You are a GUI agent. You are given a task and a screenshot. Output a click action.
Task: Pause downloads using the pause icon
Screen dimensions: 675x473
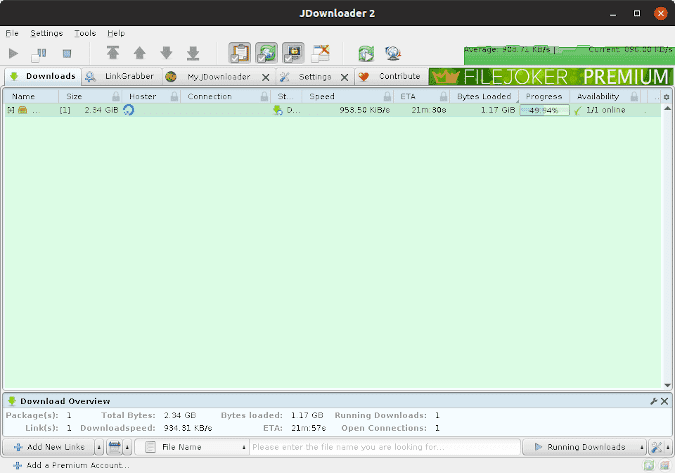point(39,54)
